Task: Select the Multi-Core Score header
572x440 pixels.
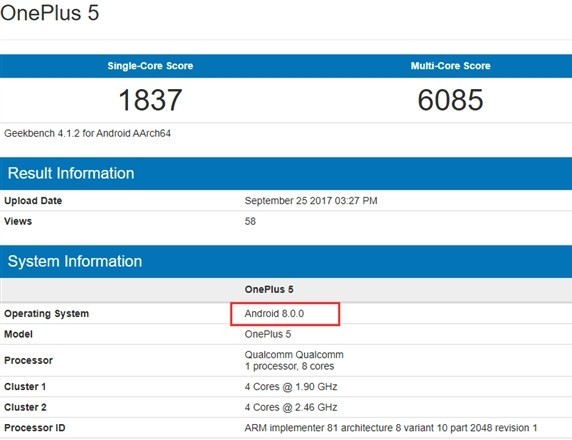Action: click(451, 66)
